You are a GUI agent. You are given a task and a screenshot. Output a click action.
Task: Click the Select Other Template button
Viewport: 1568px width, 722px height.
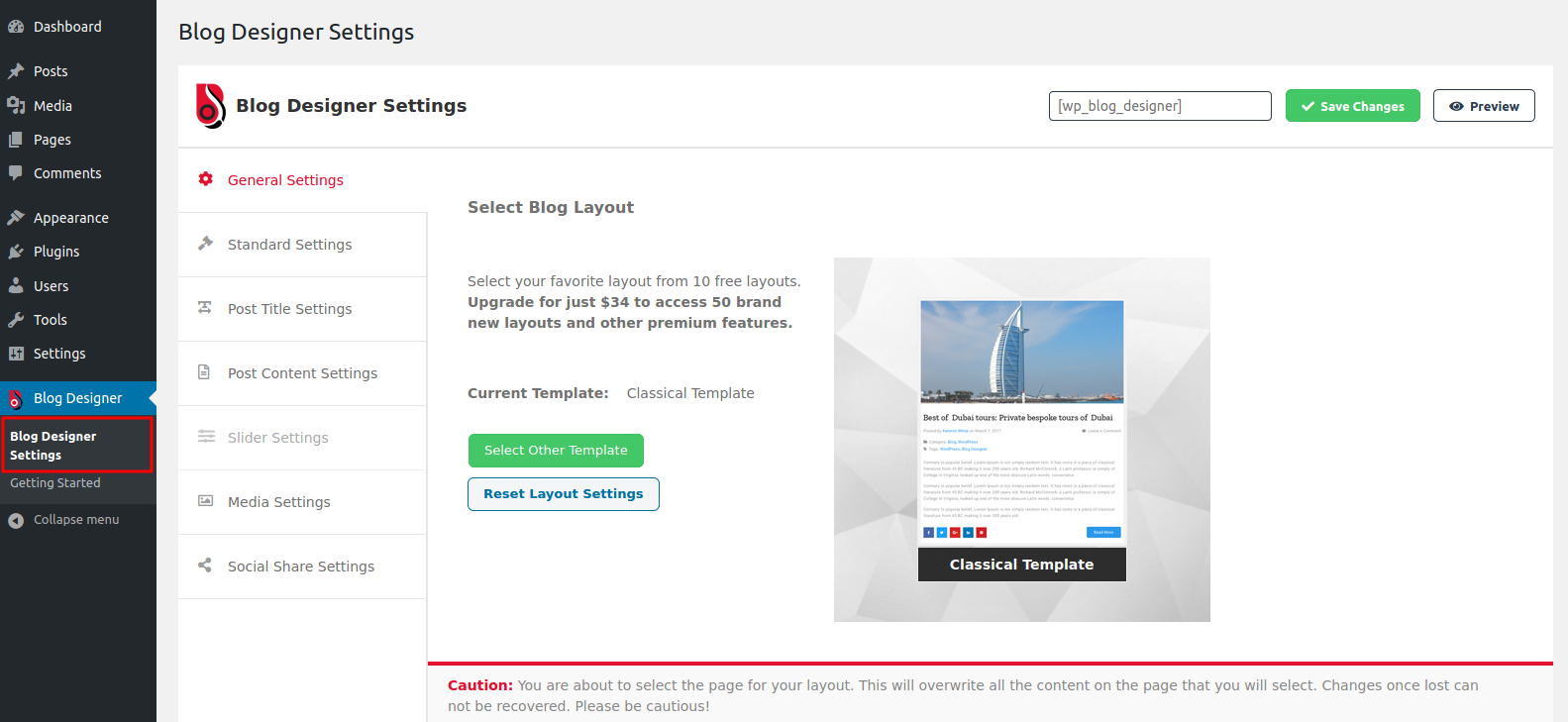[556, 451]
